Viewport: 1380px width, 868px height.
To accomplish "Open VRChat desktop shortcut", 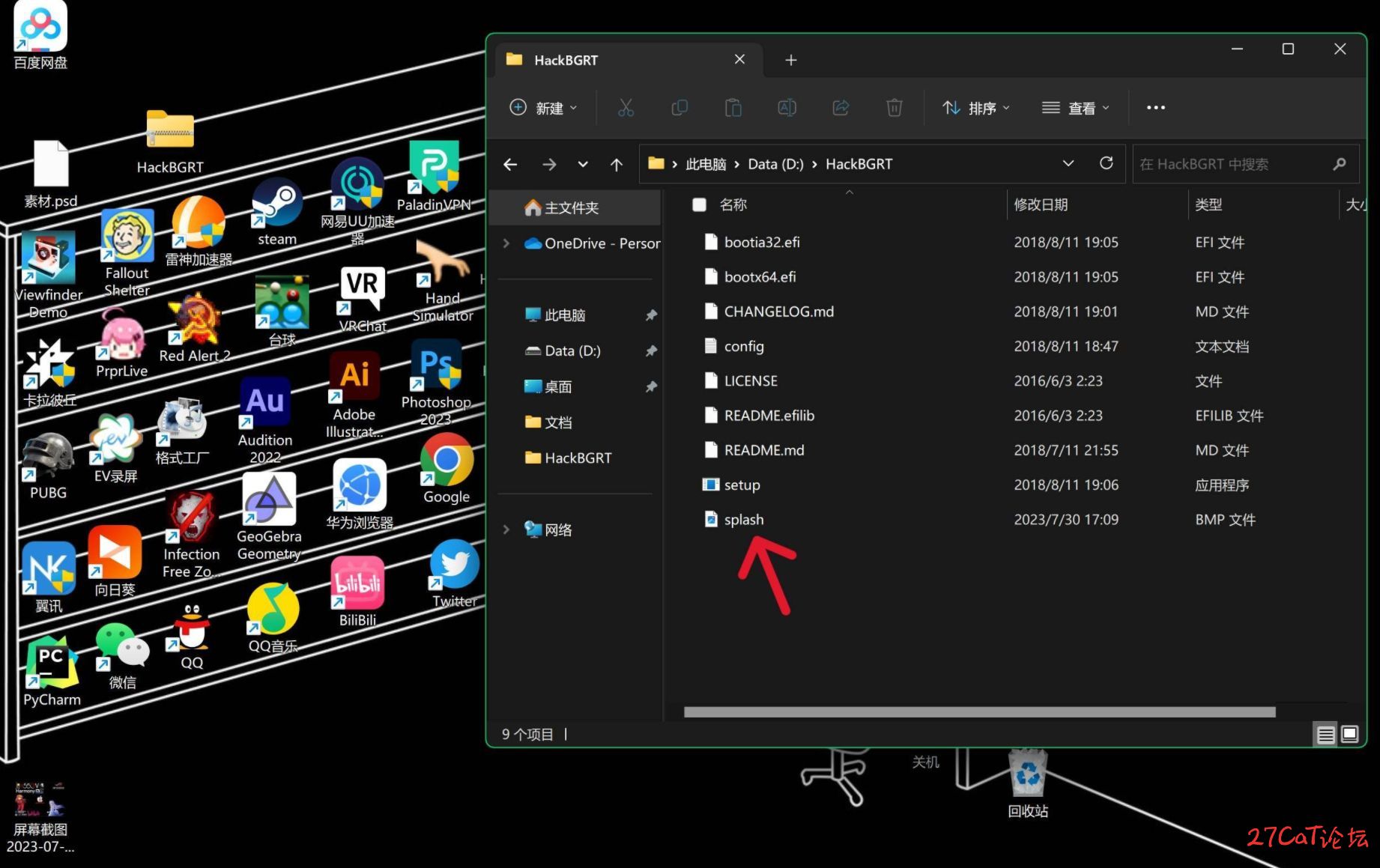I will coord(363,300).
